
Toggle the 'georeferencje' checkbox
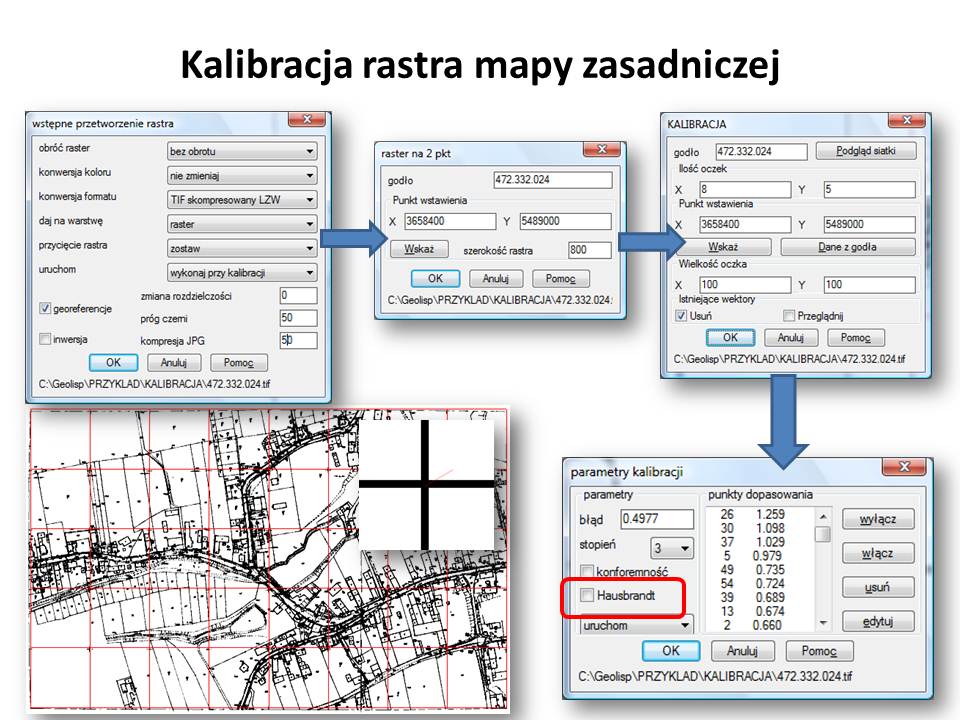(x=45, y=309)
